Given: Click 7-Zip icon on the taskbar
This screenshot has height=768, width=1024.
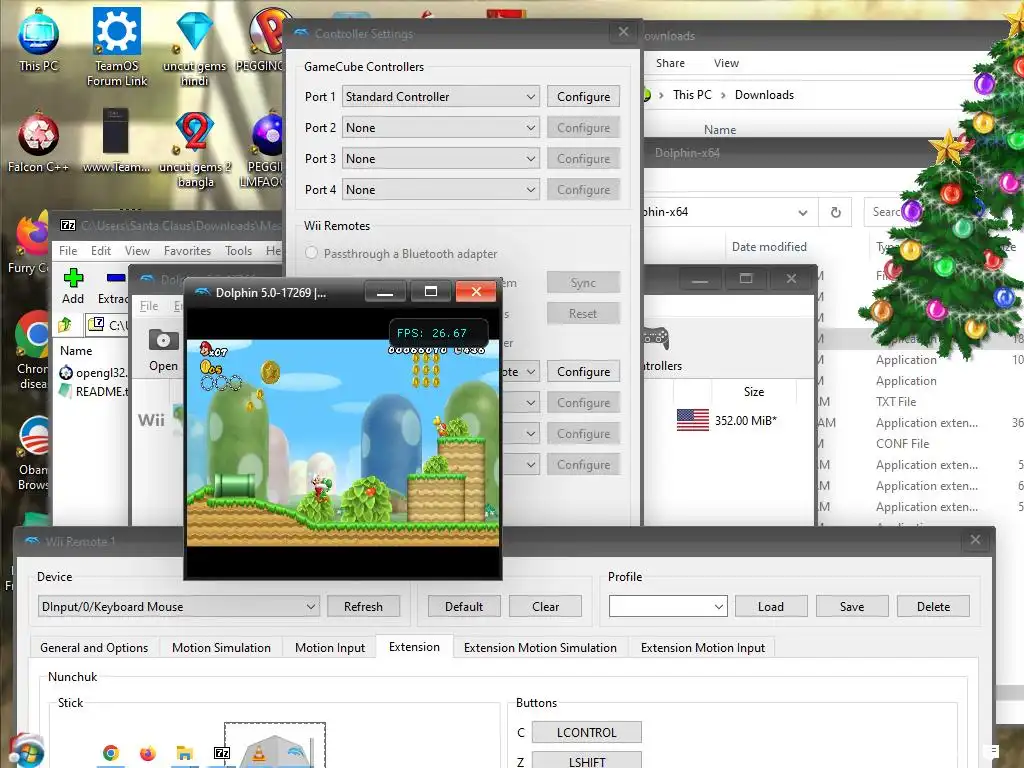Looking at the screenshot, I should pos(222,753).
